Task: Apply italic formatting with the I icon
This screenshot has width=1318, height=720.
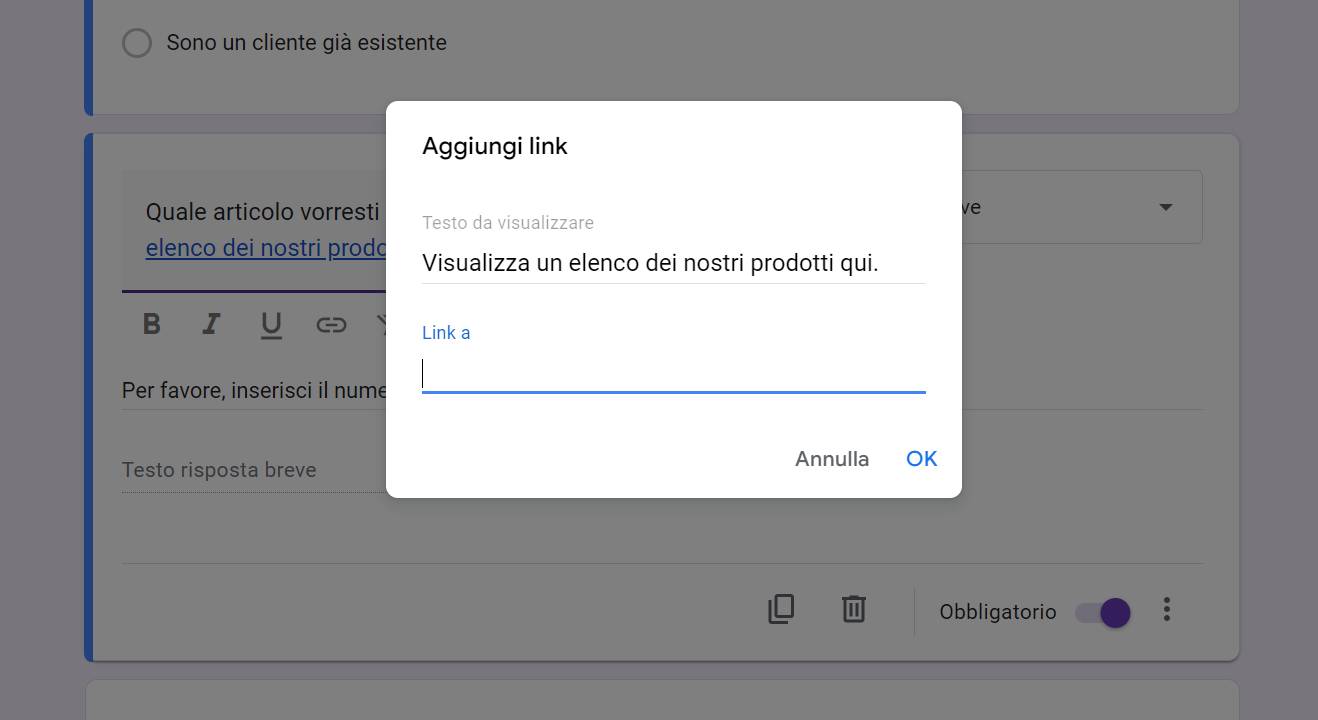Action: coord(211,324)
